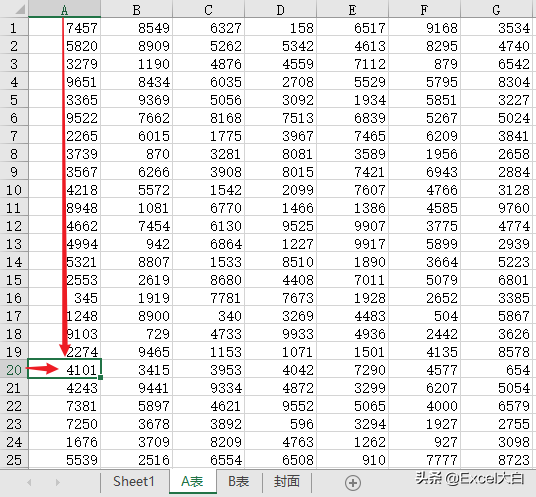Click cell containing 7673
The image size is (536, 497).
281,298
